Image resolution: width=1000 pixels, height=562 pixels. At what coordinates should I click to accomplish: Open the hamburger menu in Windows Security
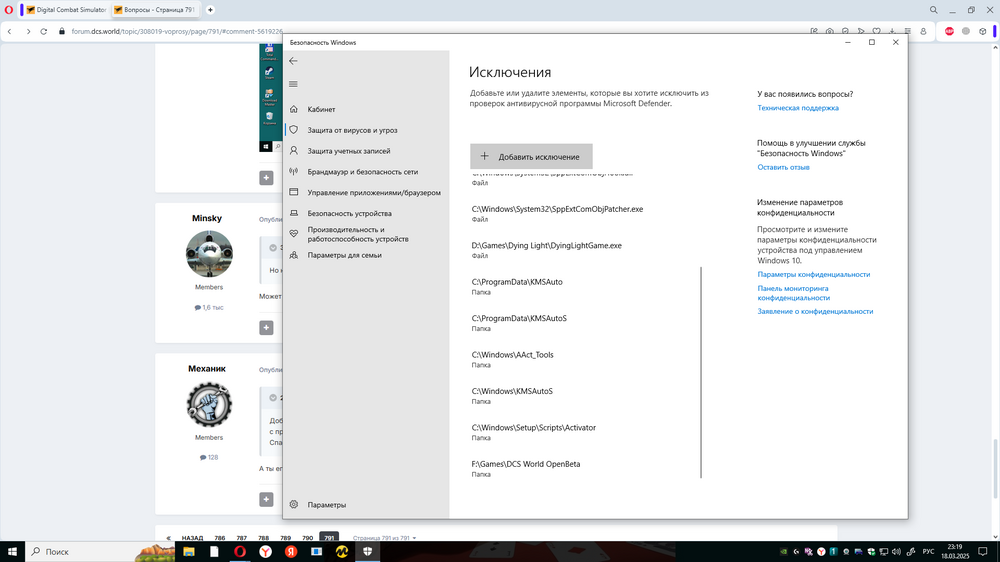pos(293,84)
